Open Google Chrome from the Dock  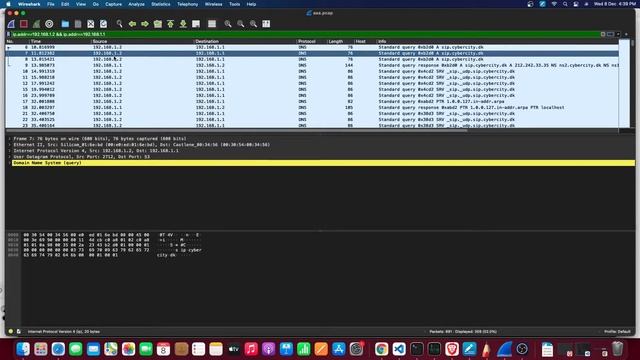pos(381,349)
